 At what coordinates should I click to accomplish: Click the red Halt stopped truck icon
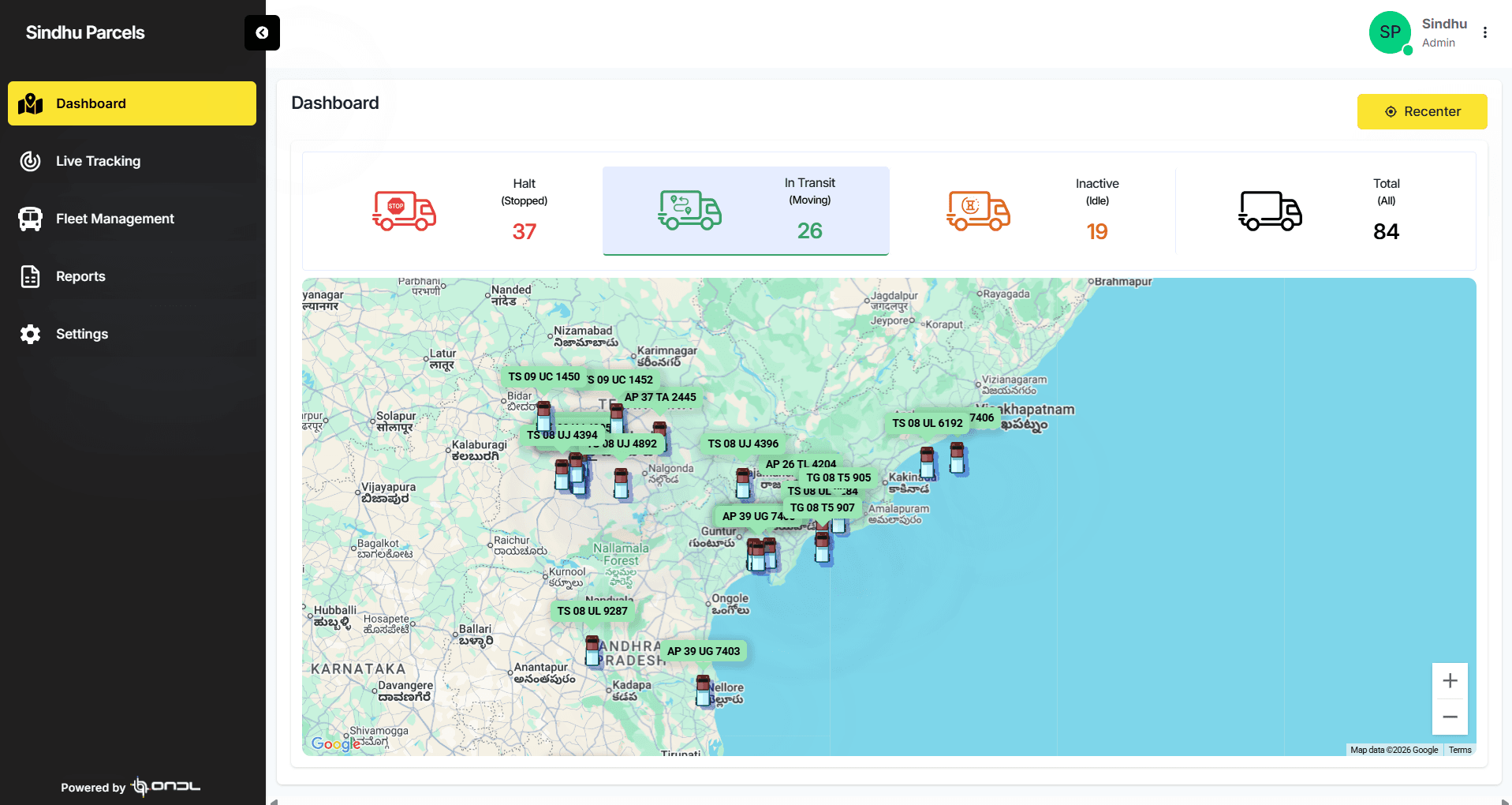click(x=404, y=211)
